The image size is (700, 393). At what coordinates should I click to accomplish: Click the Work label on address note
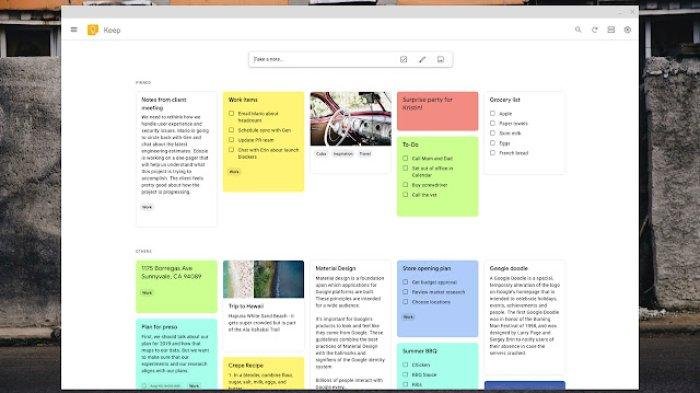pos(147,293)
